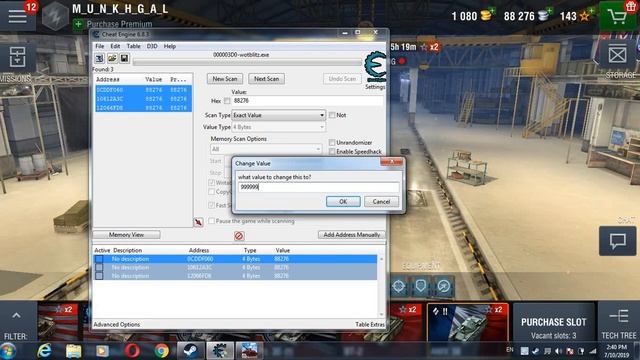Toggle the Hex checkbox

(227, 101)
